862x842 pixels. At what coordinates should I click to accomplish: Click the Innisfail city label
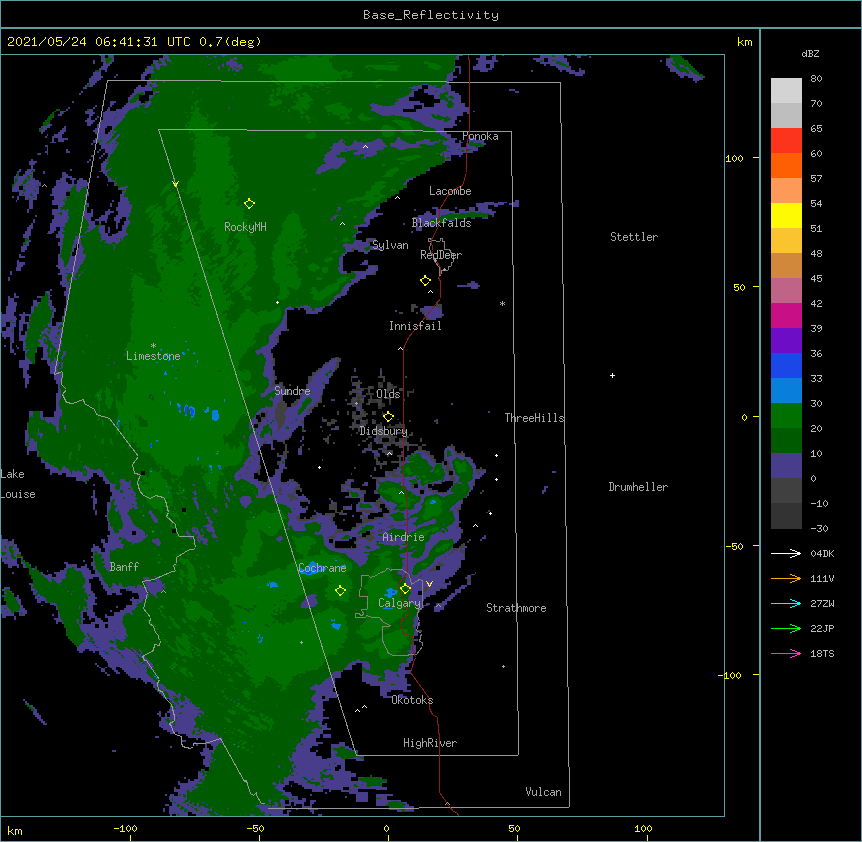[415, 326]
